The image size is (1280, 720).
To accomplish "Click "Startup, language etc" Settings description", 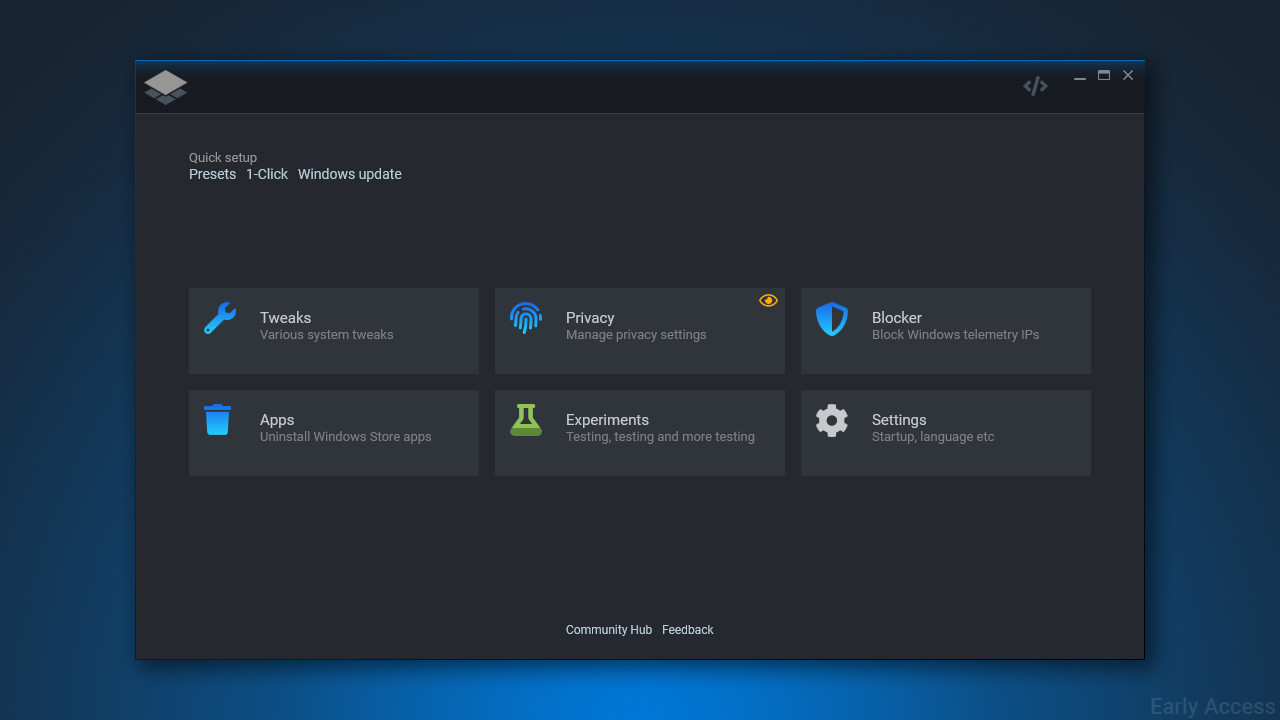I will coord(933,437).
